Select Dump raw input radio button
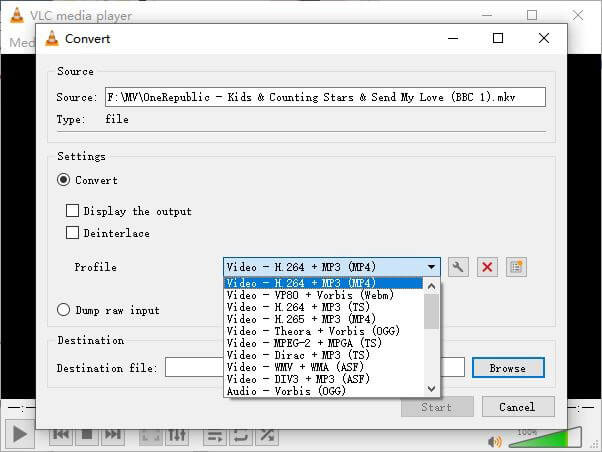 (x=63, y=310)
